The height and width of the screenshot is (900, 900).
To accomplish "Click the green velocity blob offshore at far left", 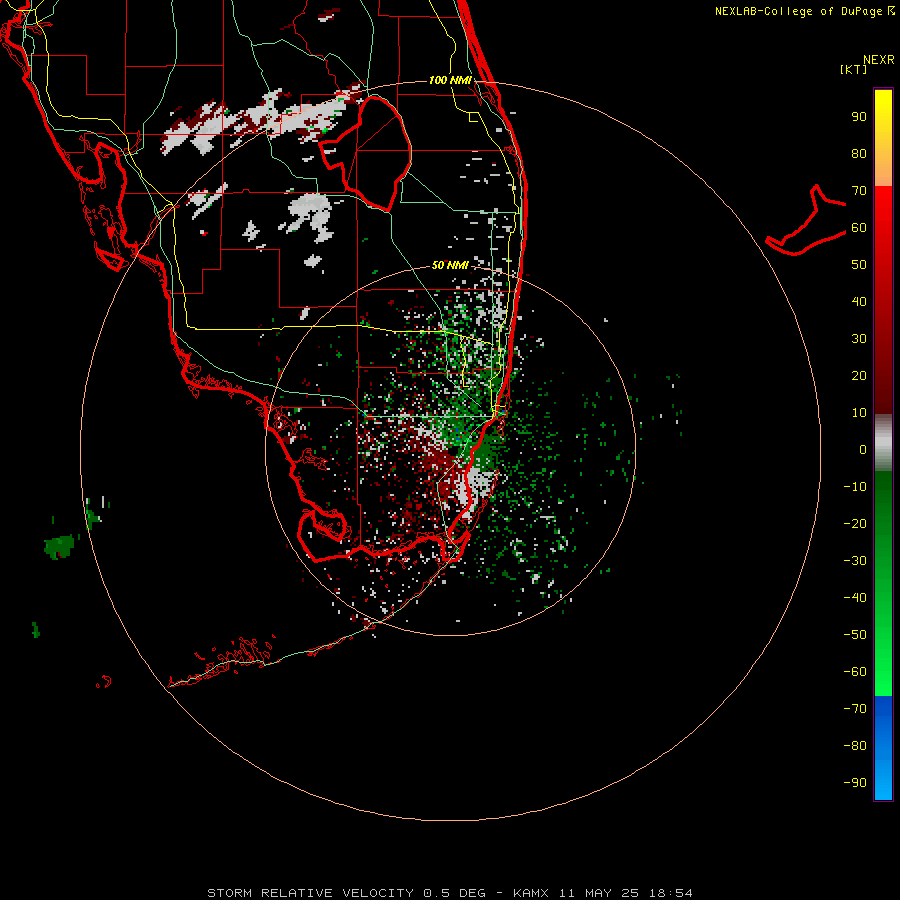I will pyautogui.click(x=59, y=546).
